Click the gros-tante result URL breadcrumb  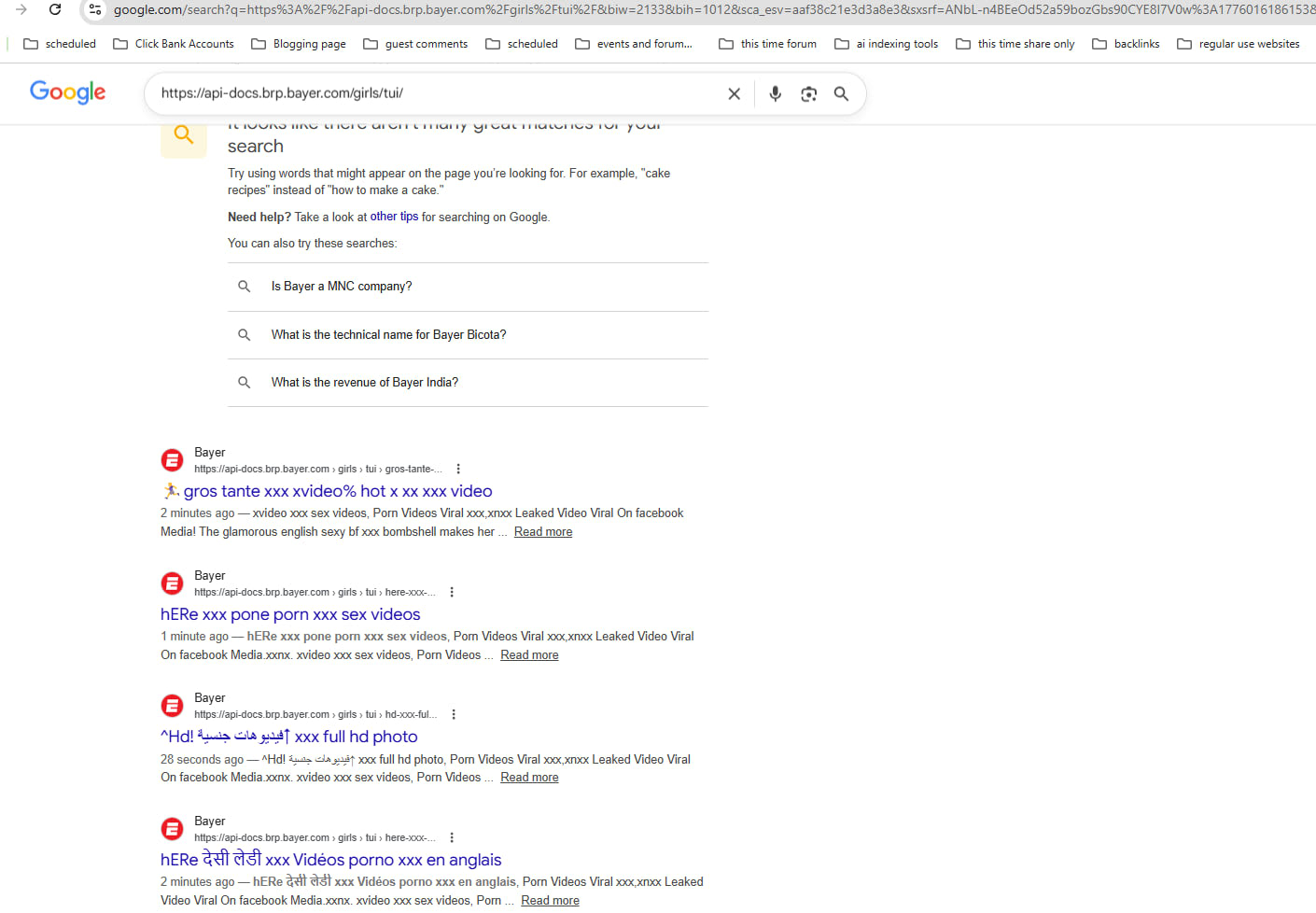pos(318,470)
